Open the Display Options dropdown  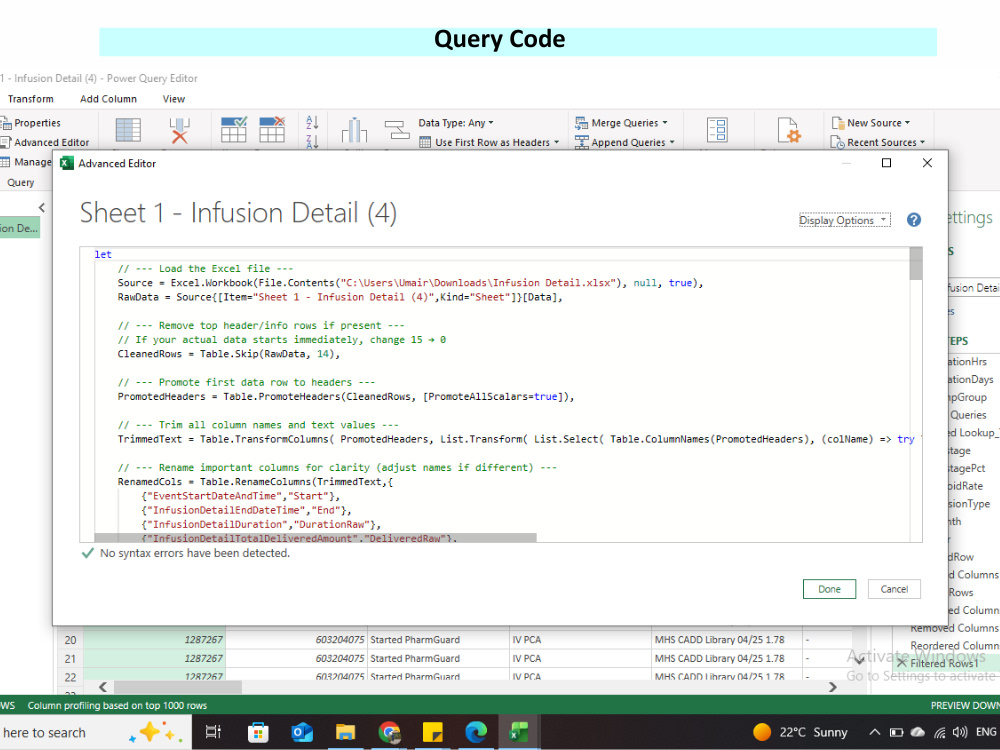tap(844, 220)
